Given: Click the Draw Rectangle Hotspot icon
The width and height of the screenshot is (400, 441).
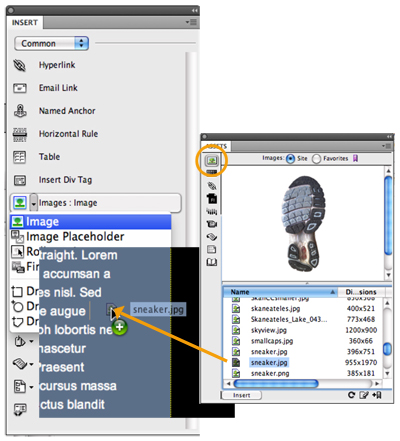Looking at the screenshot, I should 17,292.
